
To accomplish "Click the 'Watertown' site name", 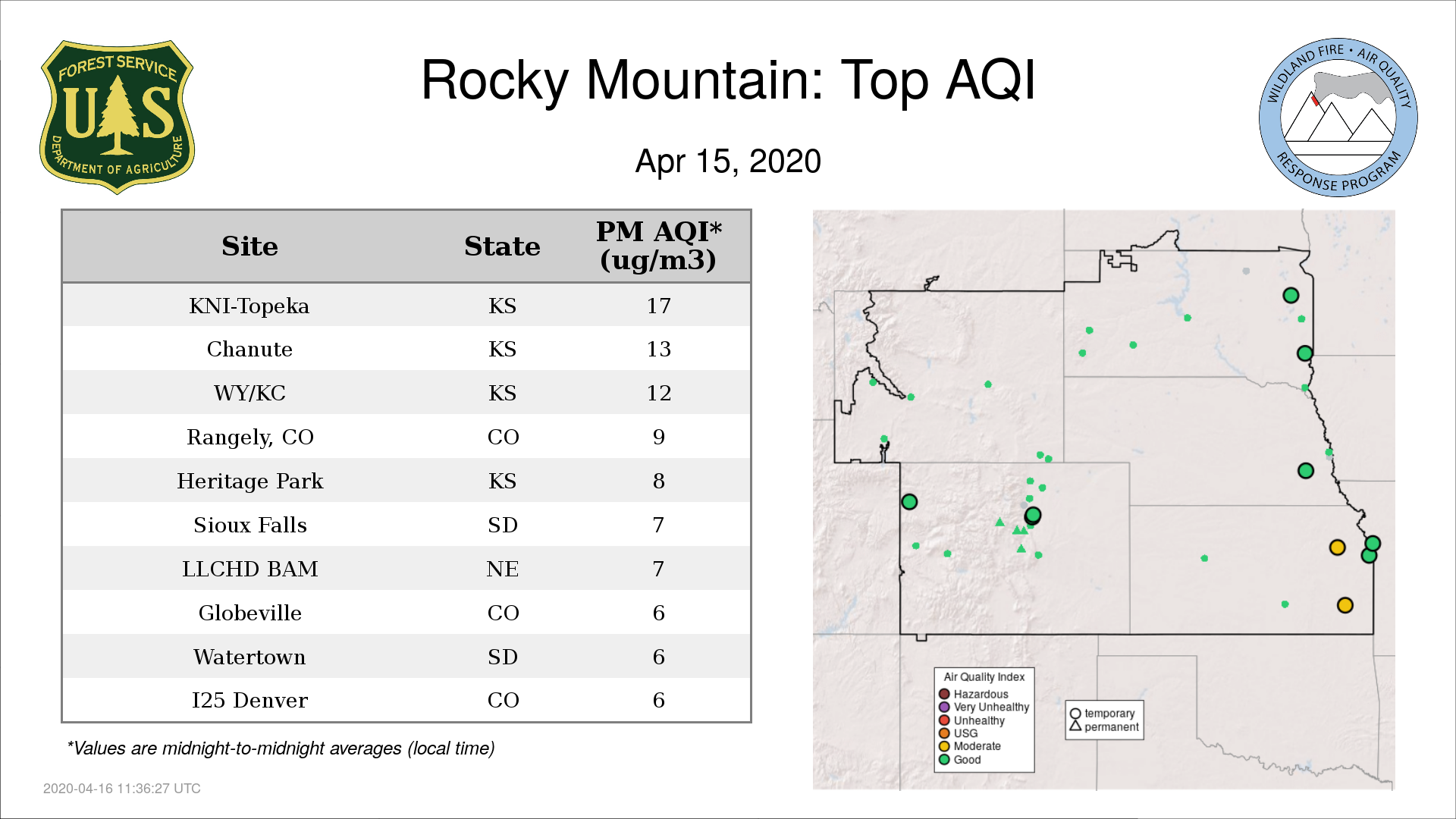I will 249,657.
